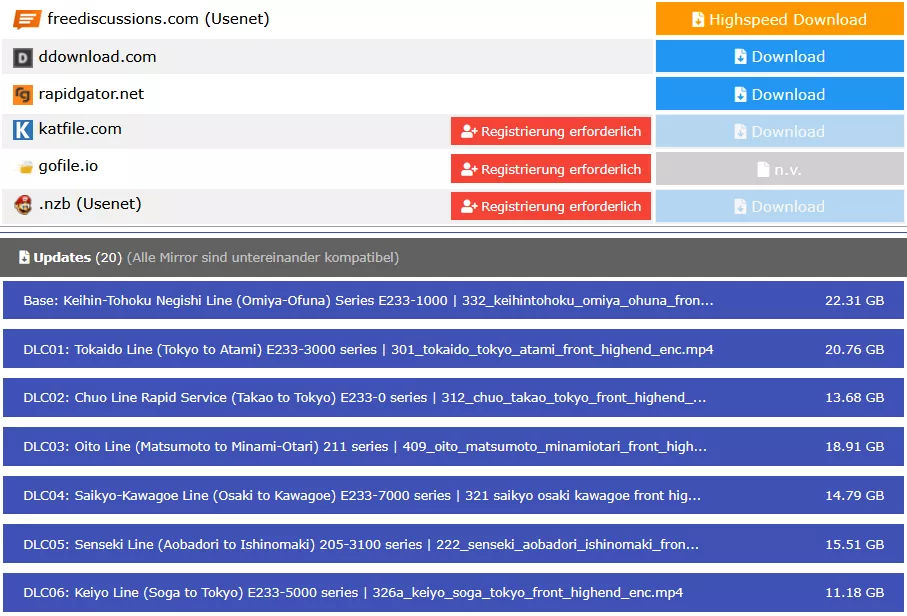Viewport: 907px width, 616px height.
Task: Click the ddownload.com D logo icon
Action: coord(23,58)
